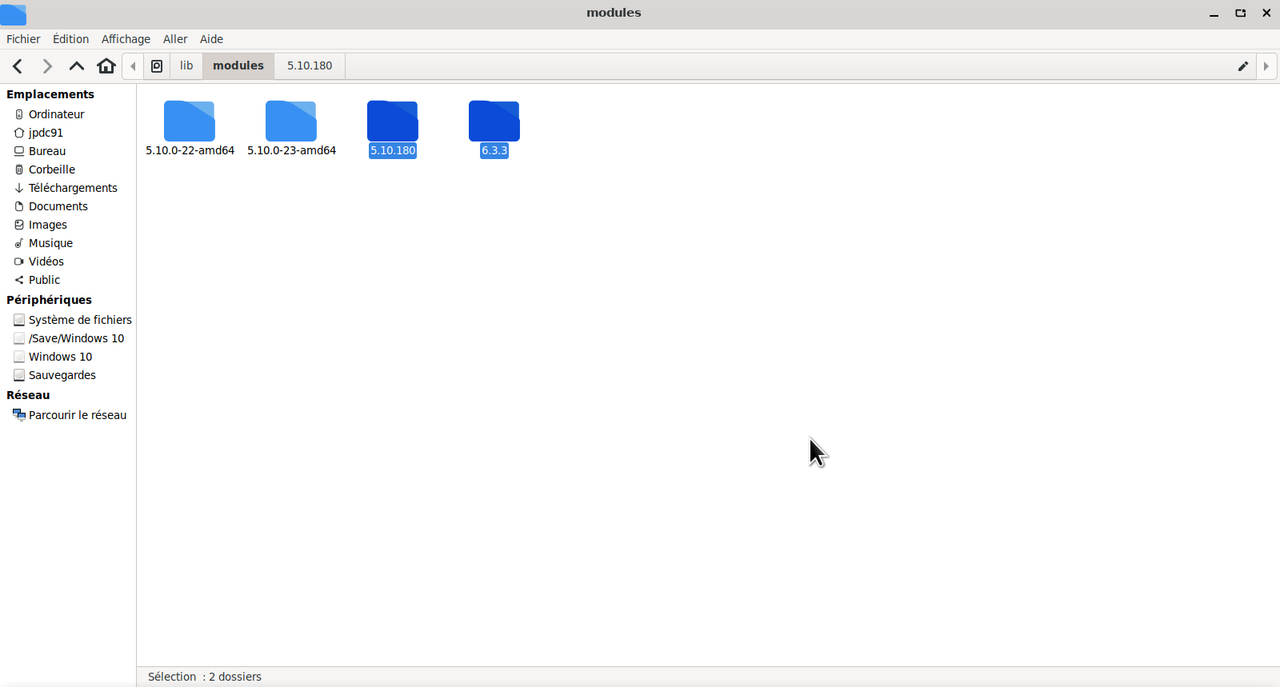Open the Affichage menu
1280x687 pixels.
coord(126,39)
